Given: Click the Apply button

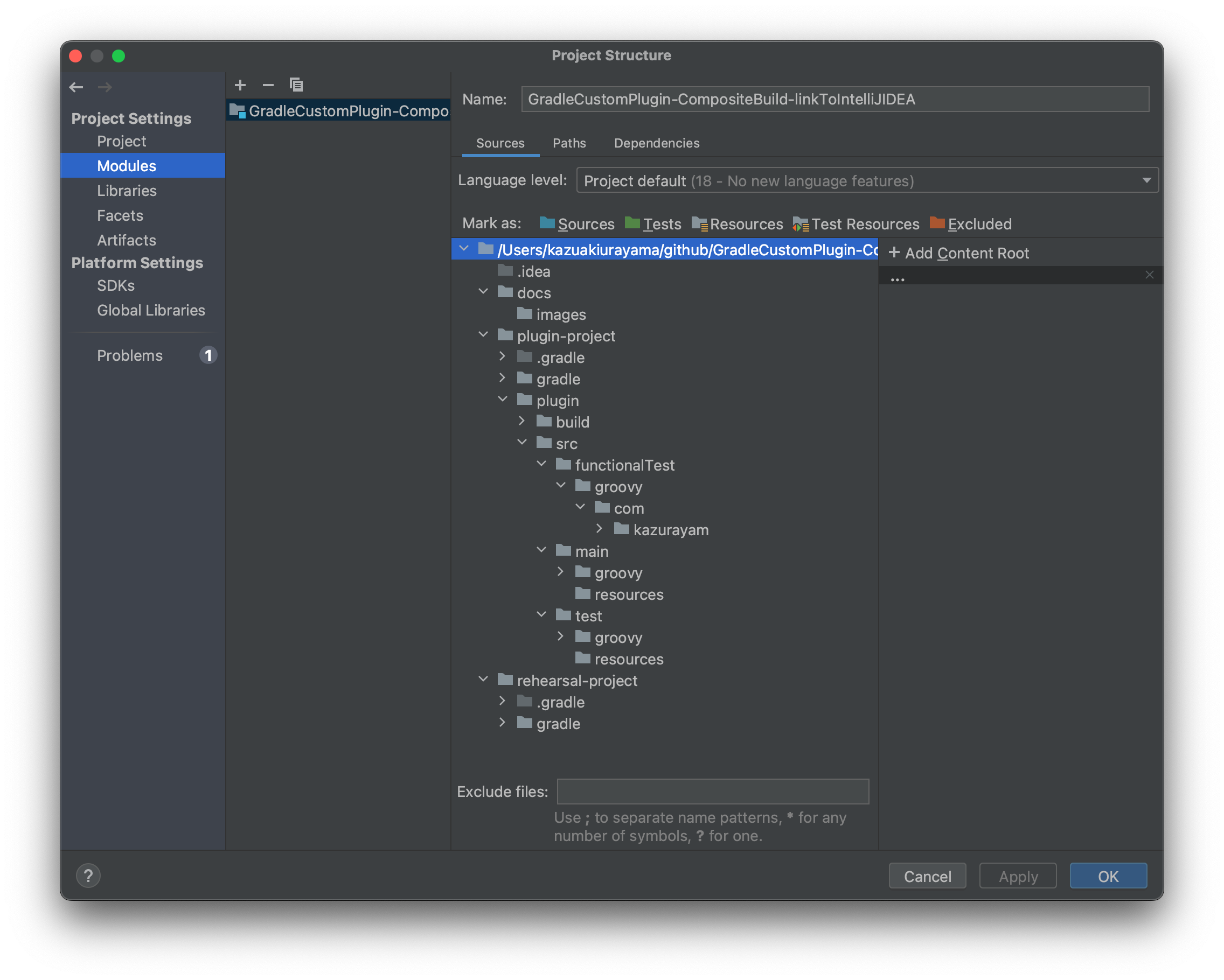Looking at the screenshot, I should (1018, 876).
